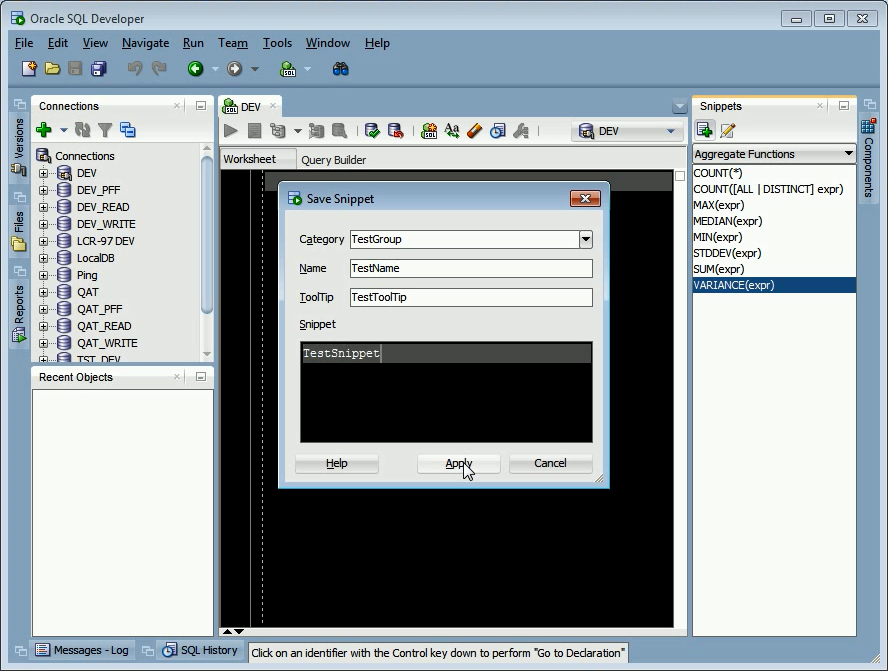Click the binoculars Find DB Object icon
Image resolution: width=888 pixels, height=671 pixels.
tap(340, 69)
